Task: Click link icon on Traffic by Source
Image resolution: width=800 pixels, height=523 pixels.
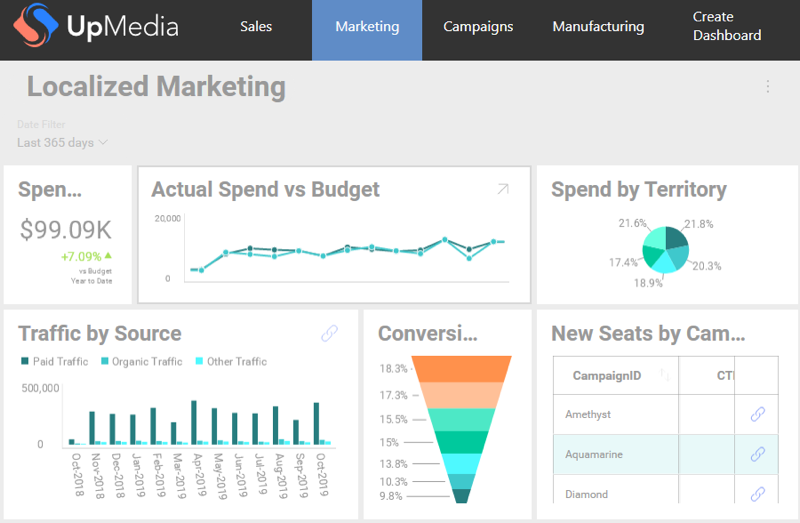Action: [x=329, y=334]
